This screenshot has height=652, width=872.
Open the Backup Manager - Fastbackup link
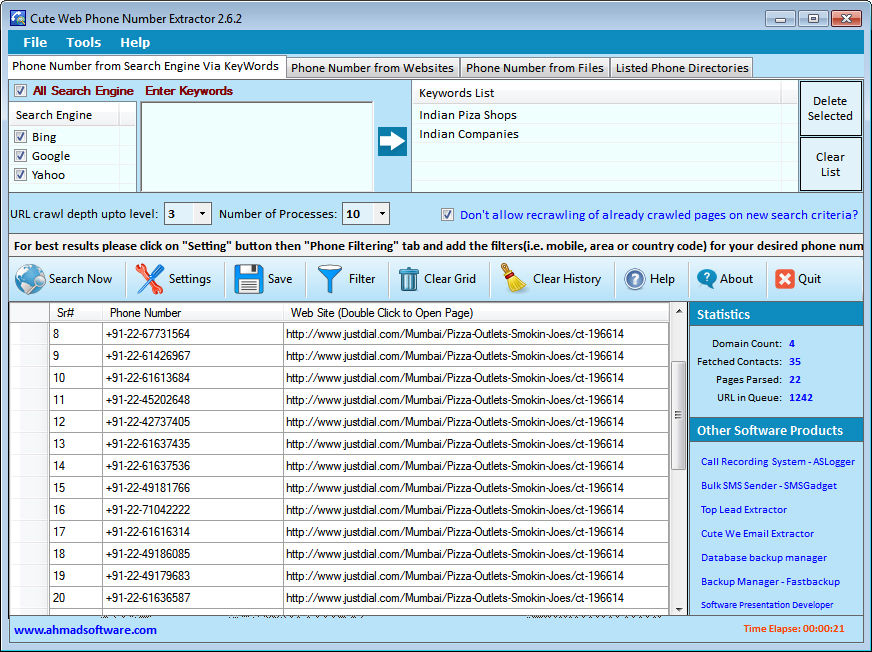[770, 581]
